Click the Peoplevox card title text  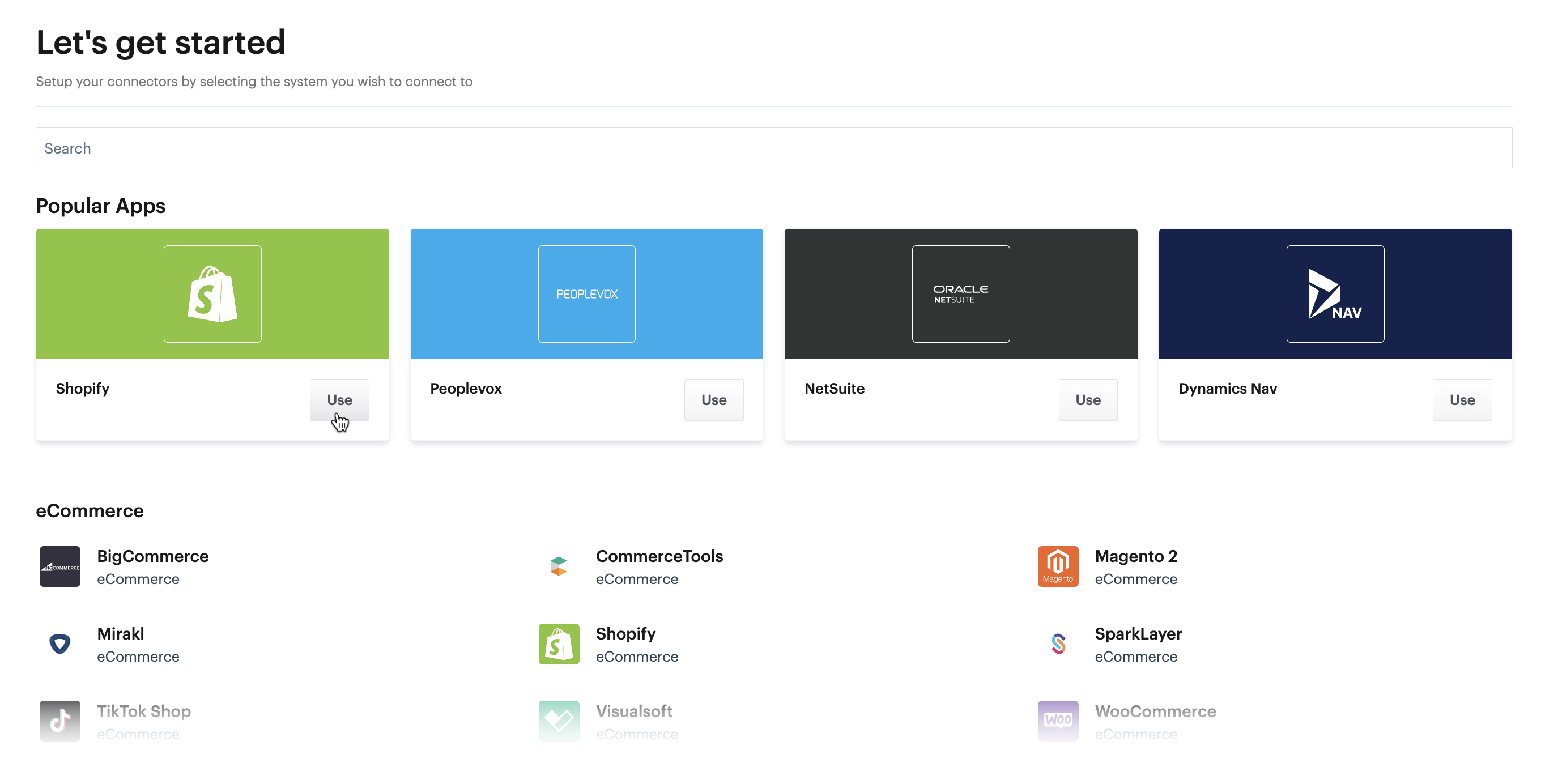466,389
